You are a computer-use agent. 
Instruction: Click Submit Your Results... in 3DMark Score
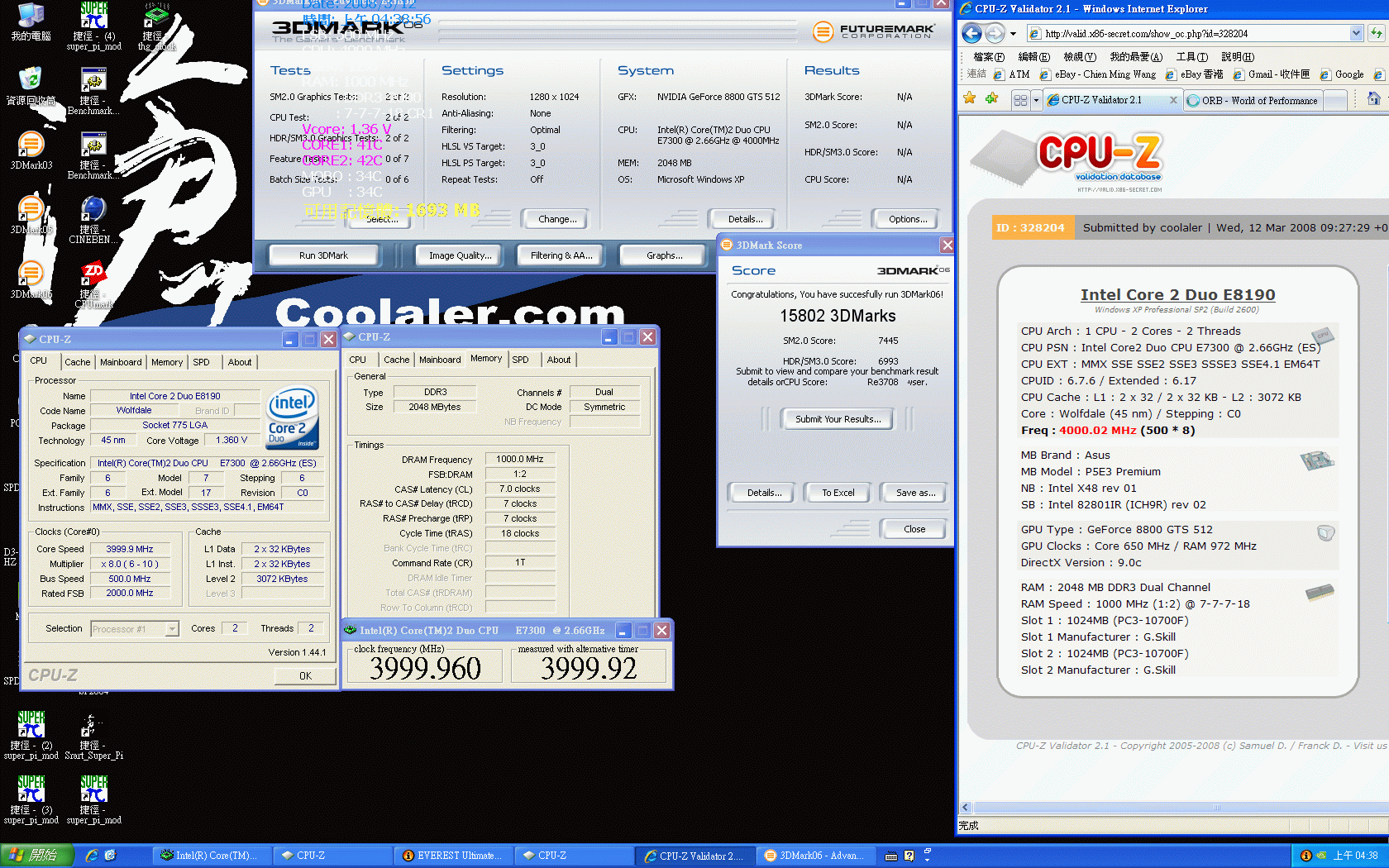point(838,419)
